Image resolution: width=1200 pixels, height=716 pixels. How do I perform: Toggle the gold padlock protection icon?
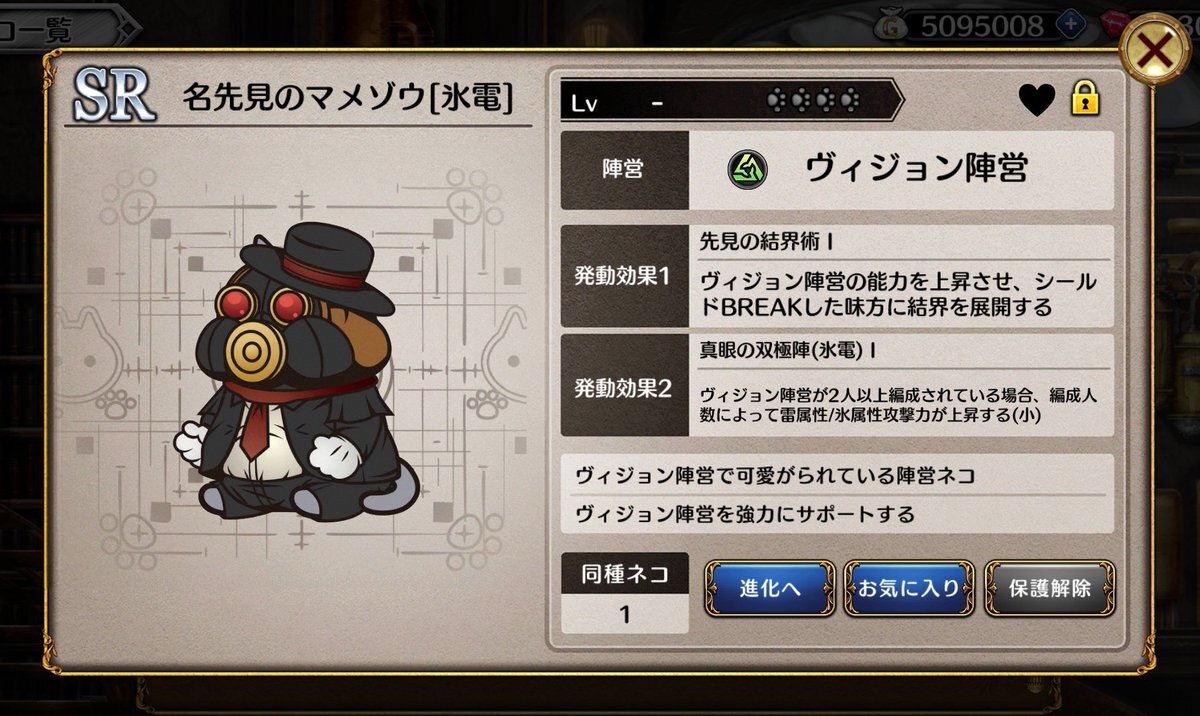point(1085,98)
